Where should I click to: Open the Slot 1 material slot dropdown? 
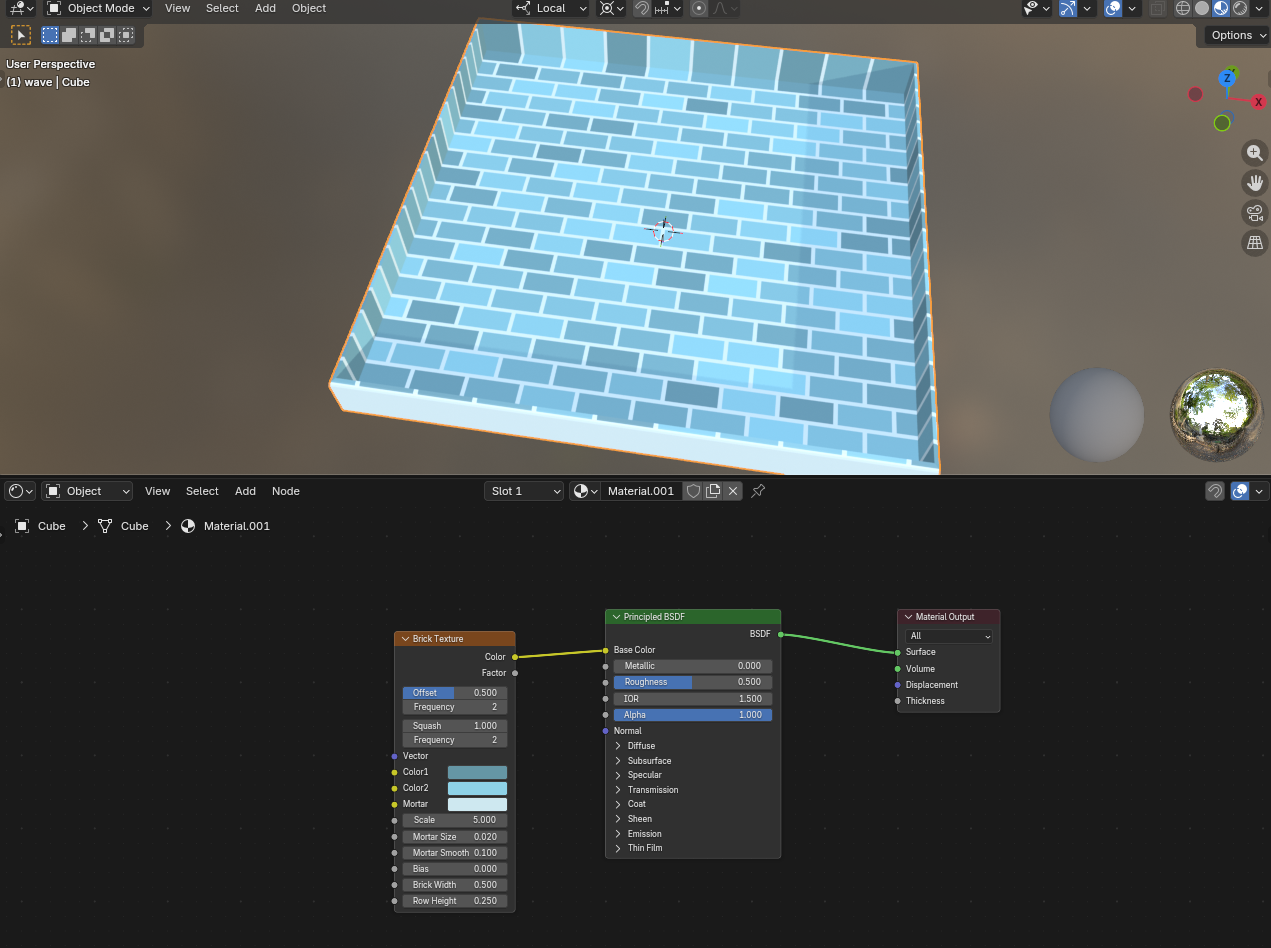[524, 491]
